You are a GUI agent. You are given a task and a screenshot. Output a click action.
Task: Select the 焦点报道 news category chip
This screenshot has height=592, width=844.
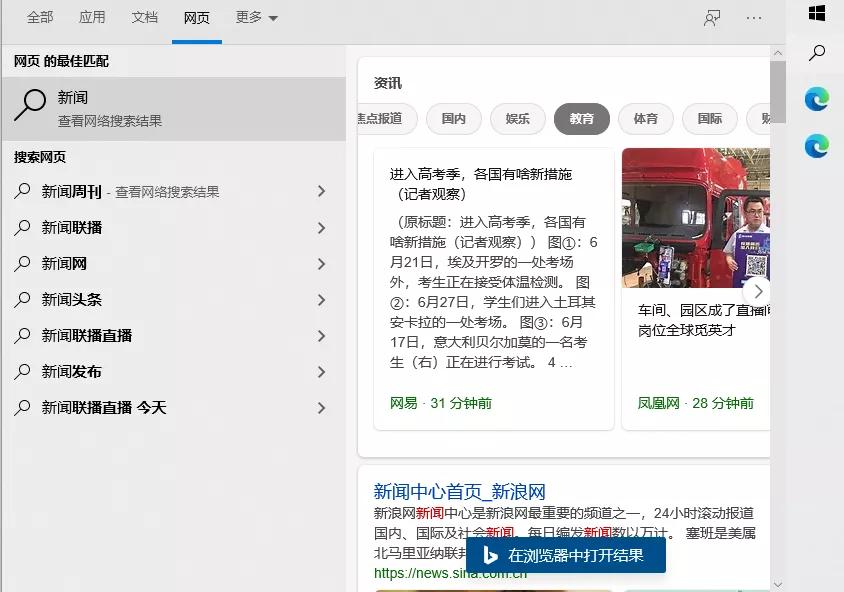387,118
